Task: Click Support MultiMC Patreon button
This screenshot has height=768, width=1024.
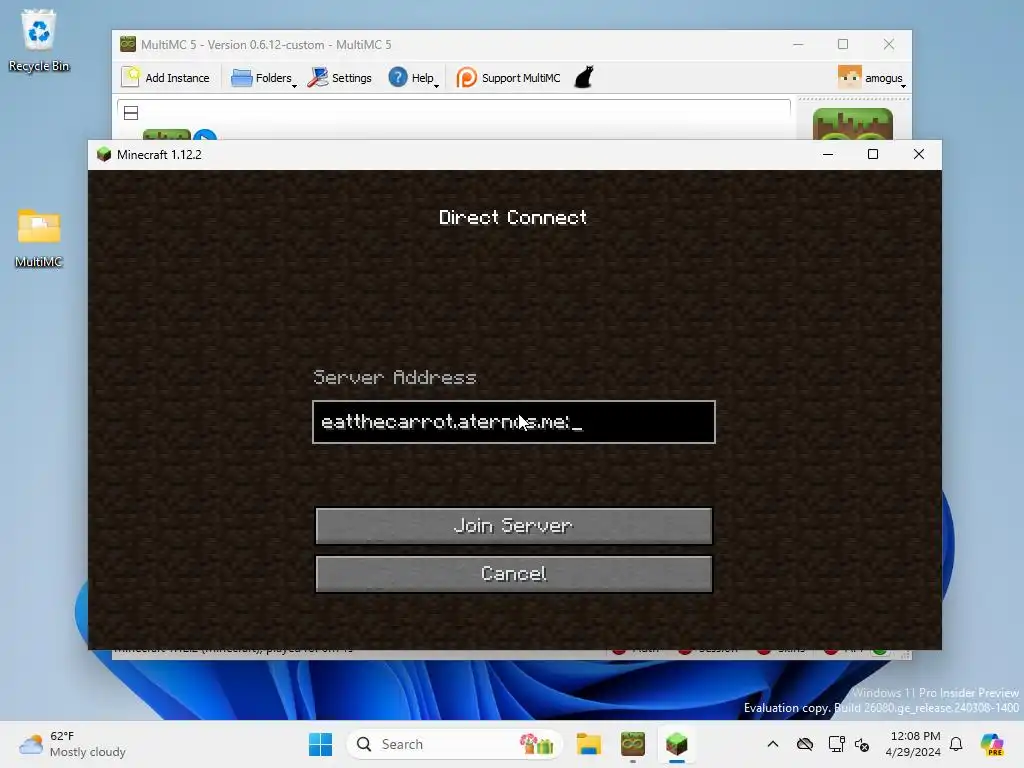Action: [x=508, y=78]
